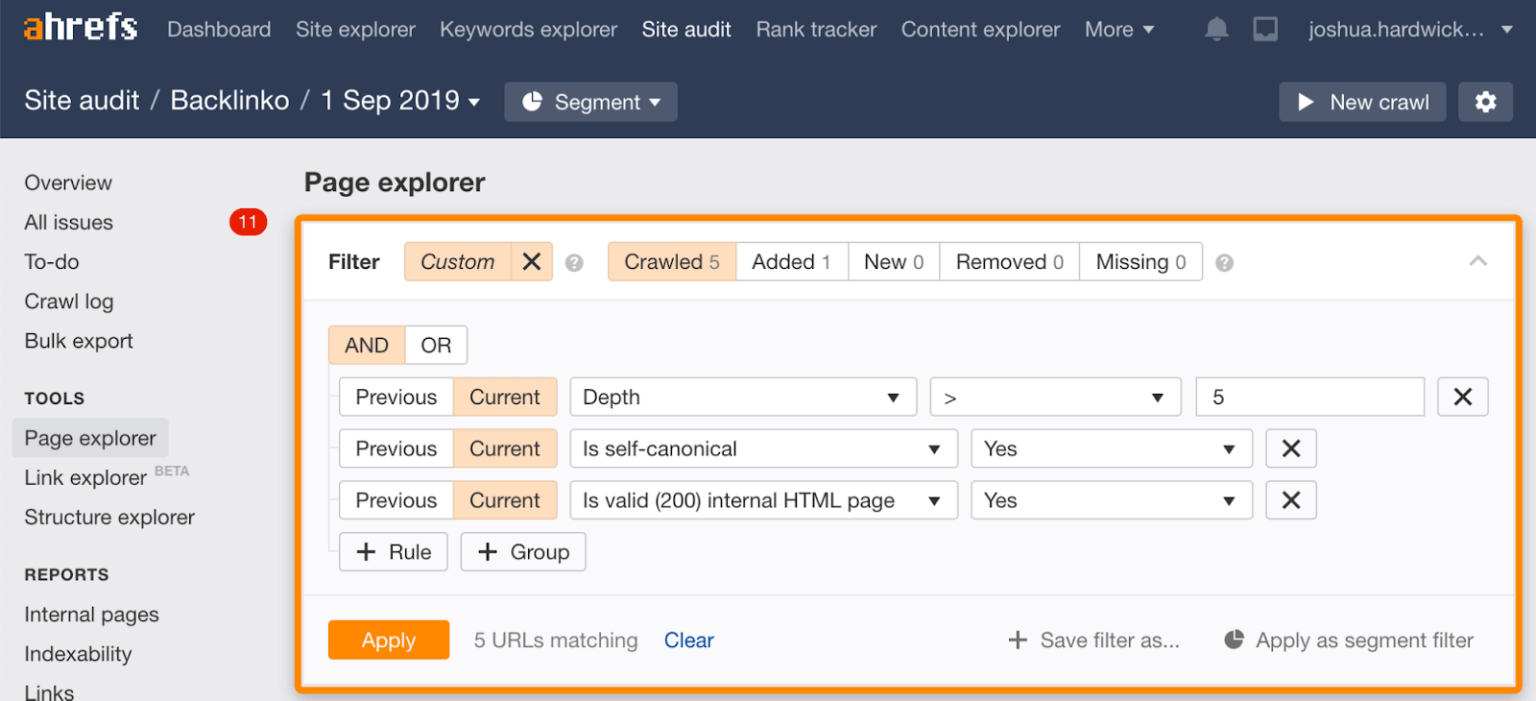Apply the current filter
This screenshot has width=1536, height=701.
click(x=389, y=640)
